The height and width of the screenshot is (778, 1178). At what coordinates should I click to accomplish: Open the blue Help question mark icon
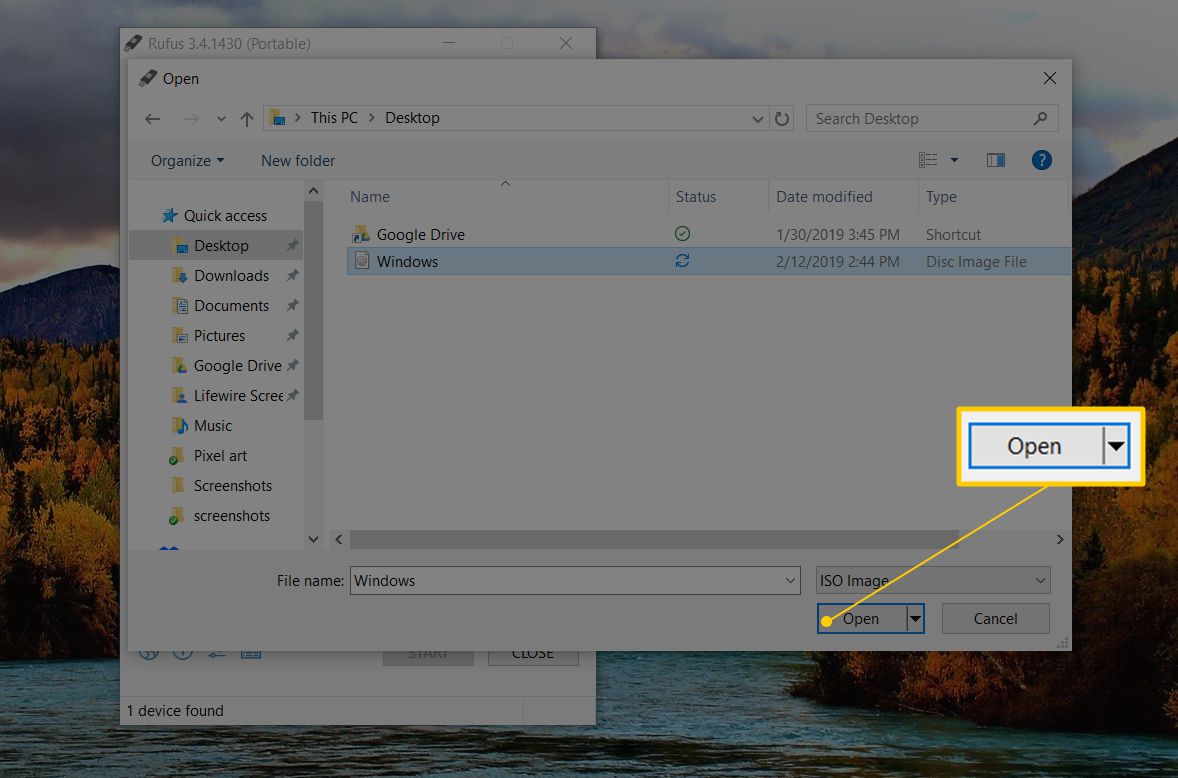[x=1041, y=160]
